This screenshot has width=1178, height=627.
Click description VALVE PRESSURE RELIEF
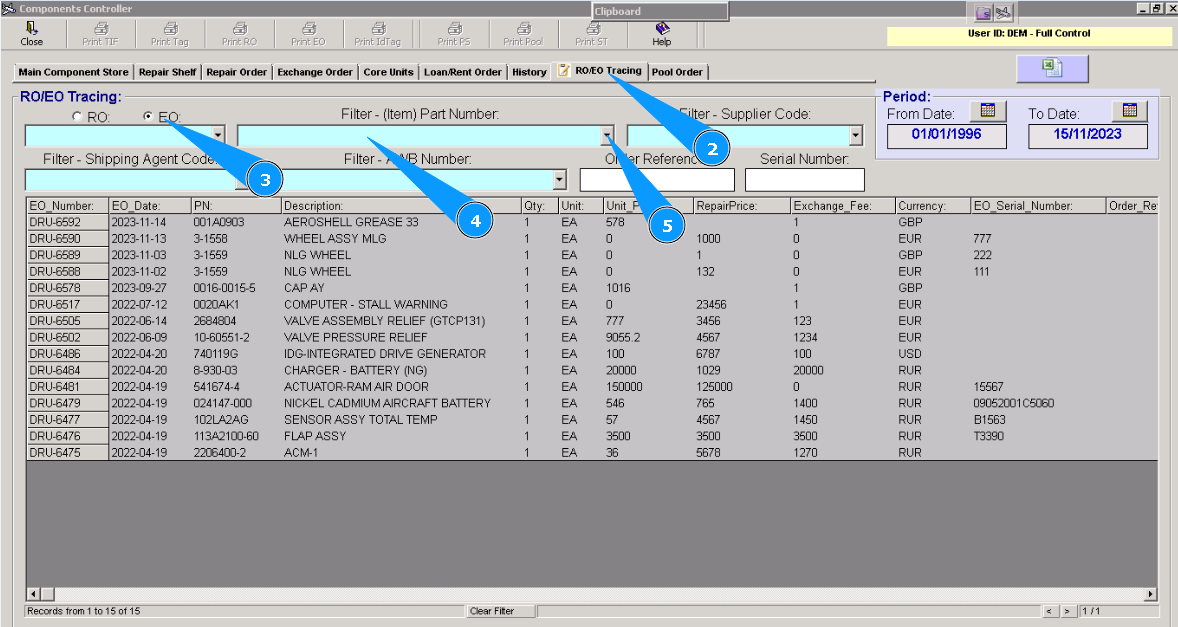pyautogui.click(x=355, y=338)
